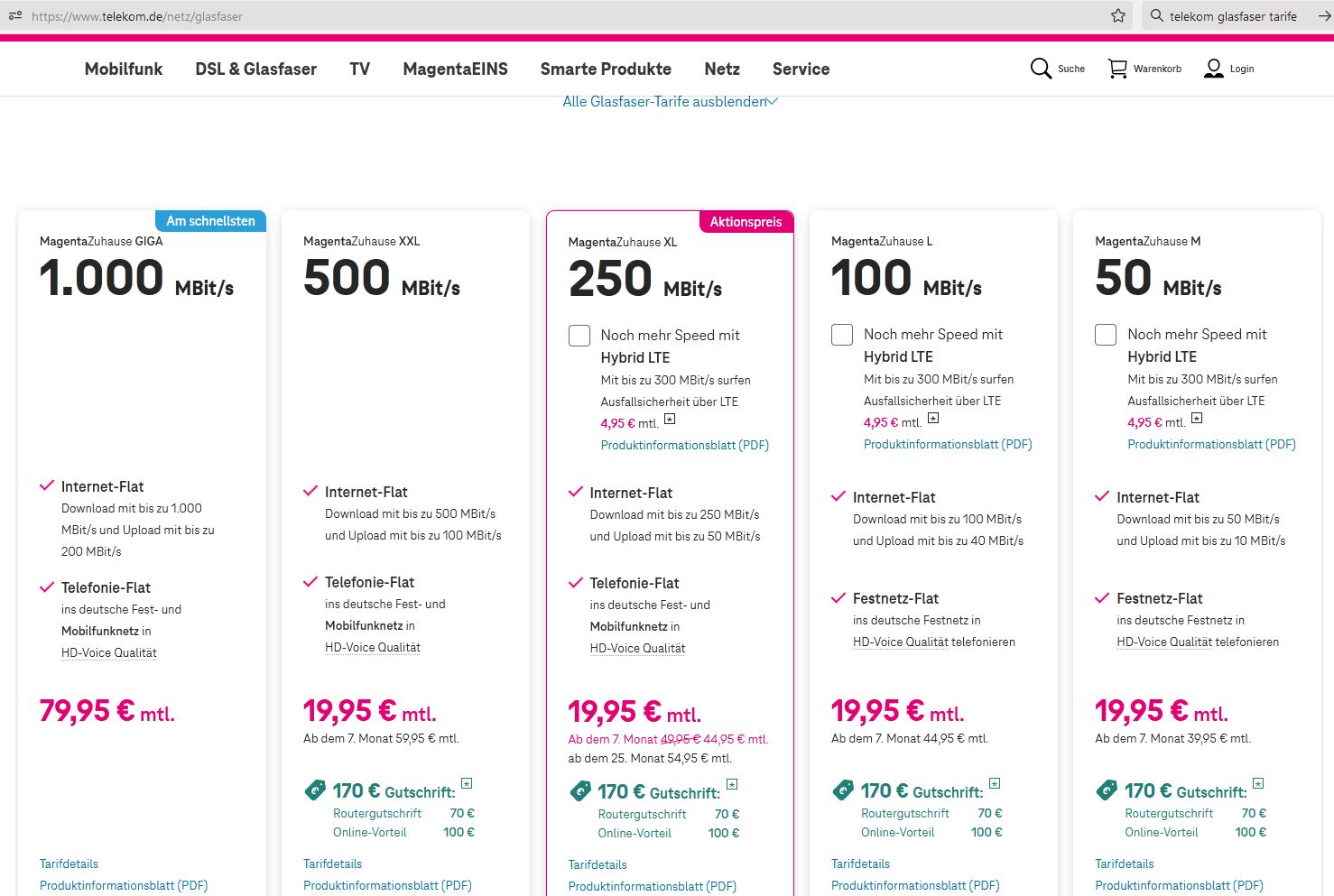The image size is (1334, 896).
Task: Open Tarifdetails for MagentaZuhause GIGA
Action: click(x=69, y=864)
